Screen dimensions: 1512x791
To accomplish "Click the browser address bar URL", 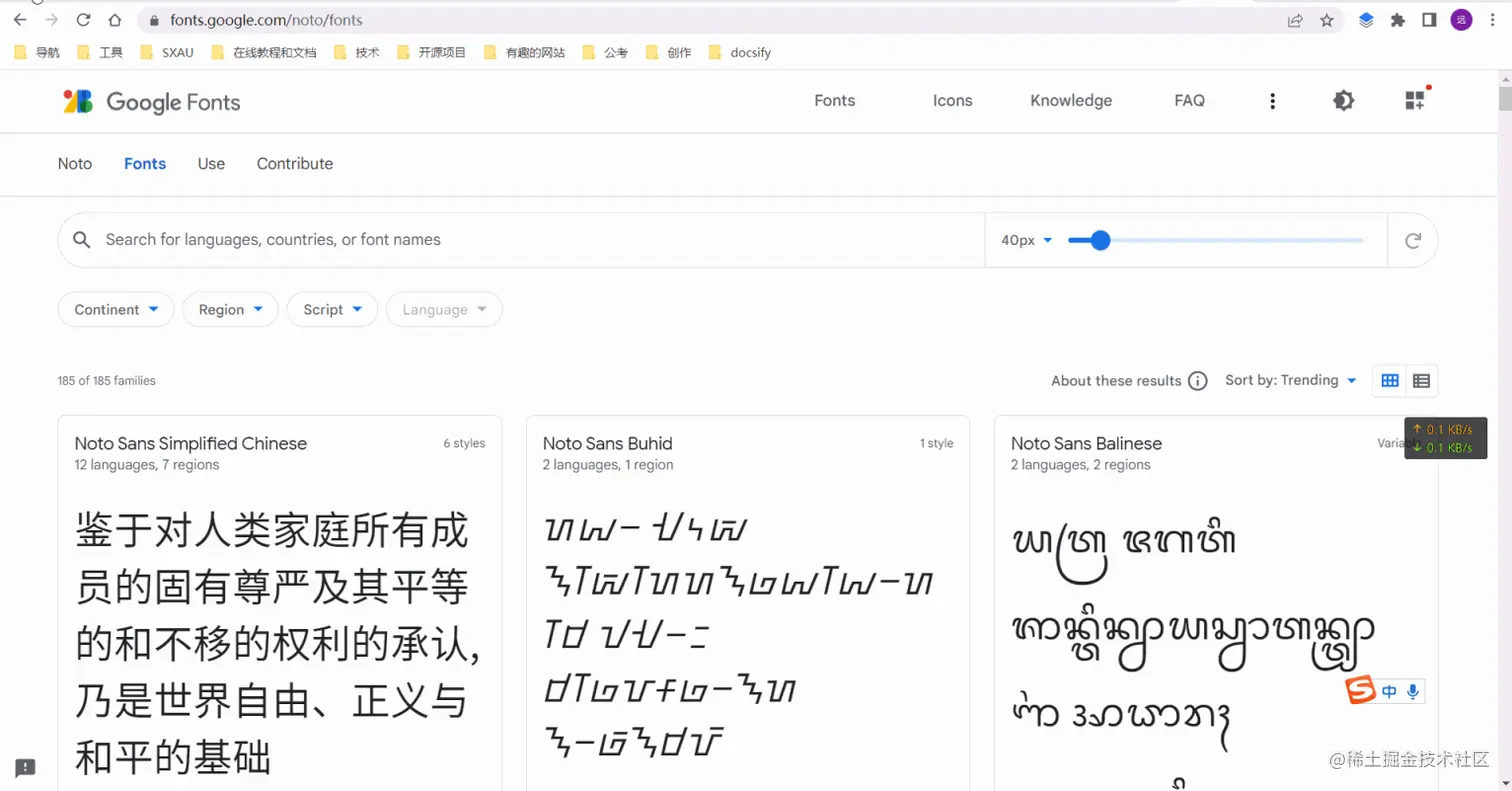I will pos(266,20).
